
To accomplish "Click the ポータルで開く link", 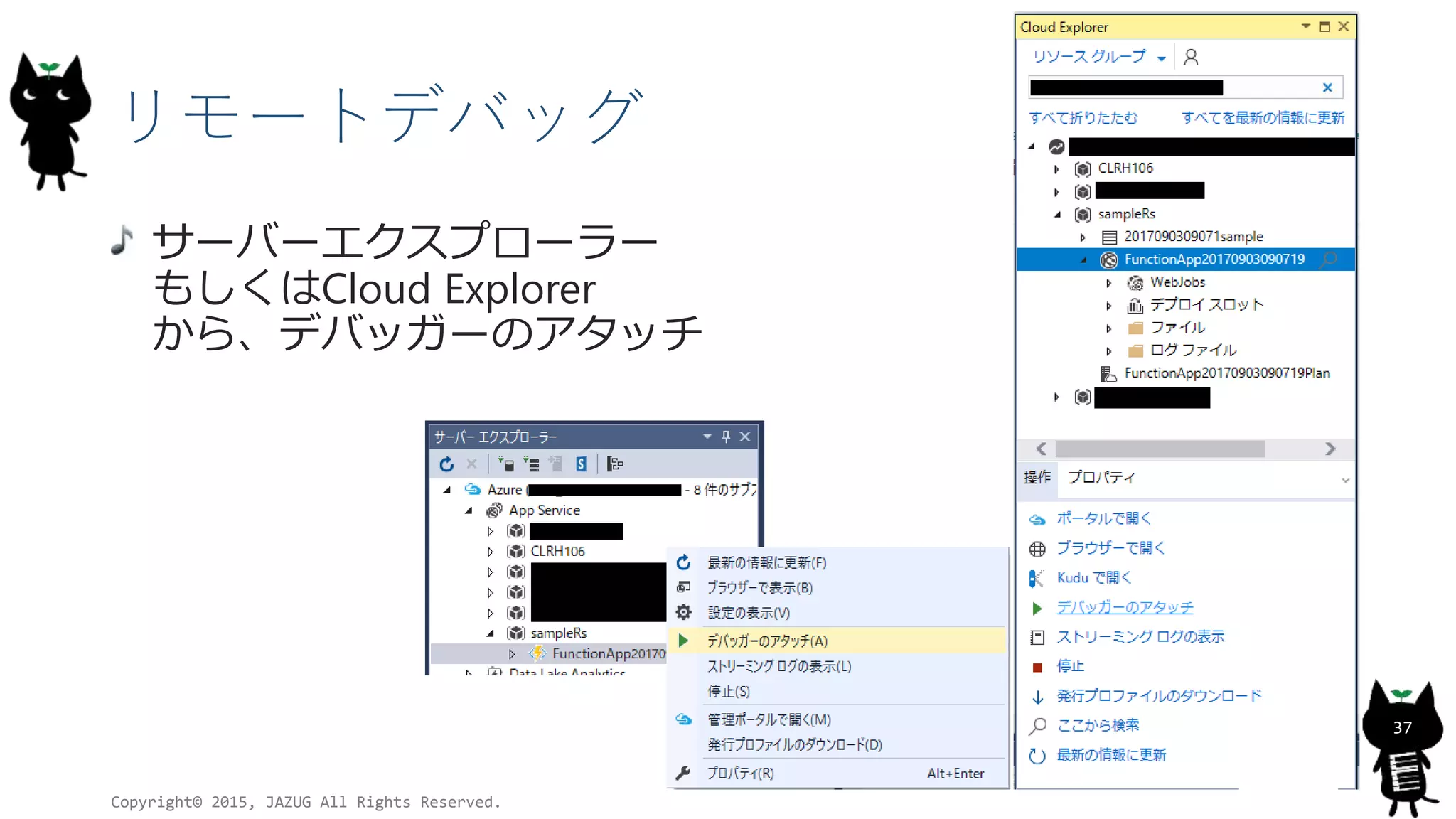I will coord(1104,518).
